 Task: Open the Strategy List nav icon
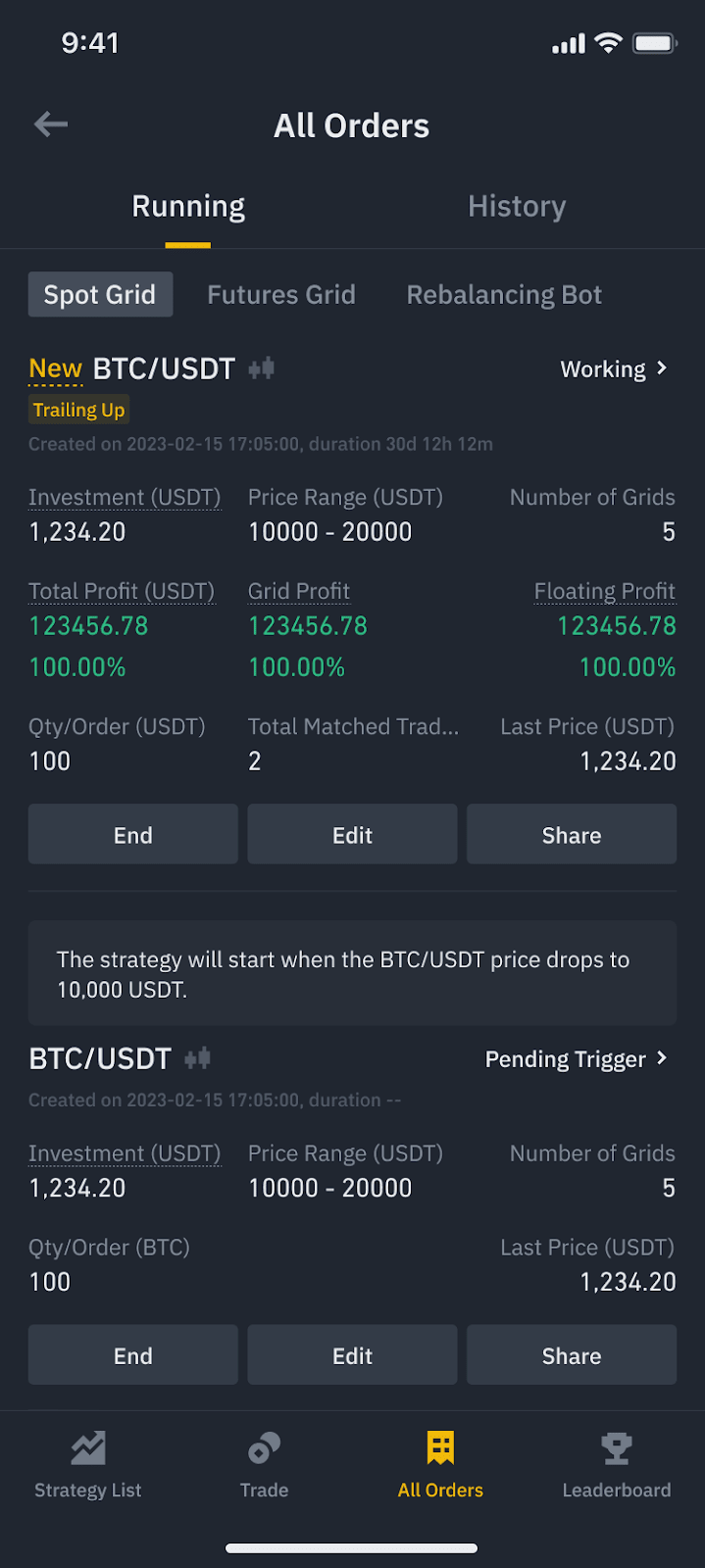88,1448
